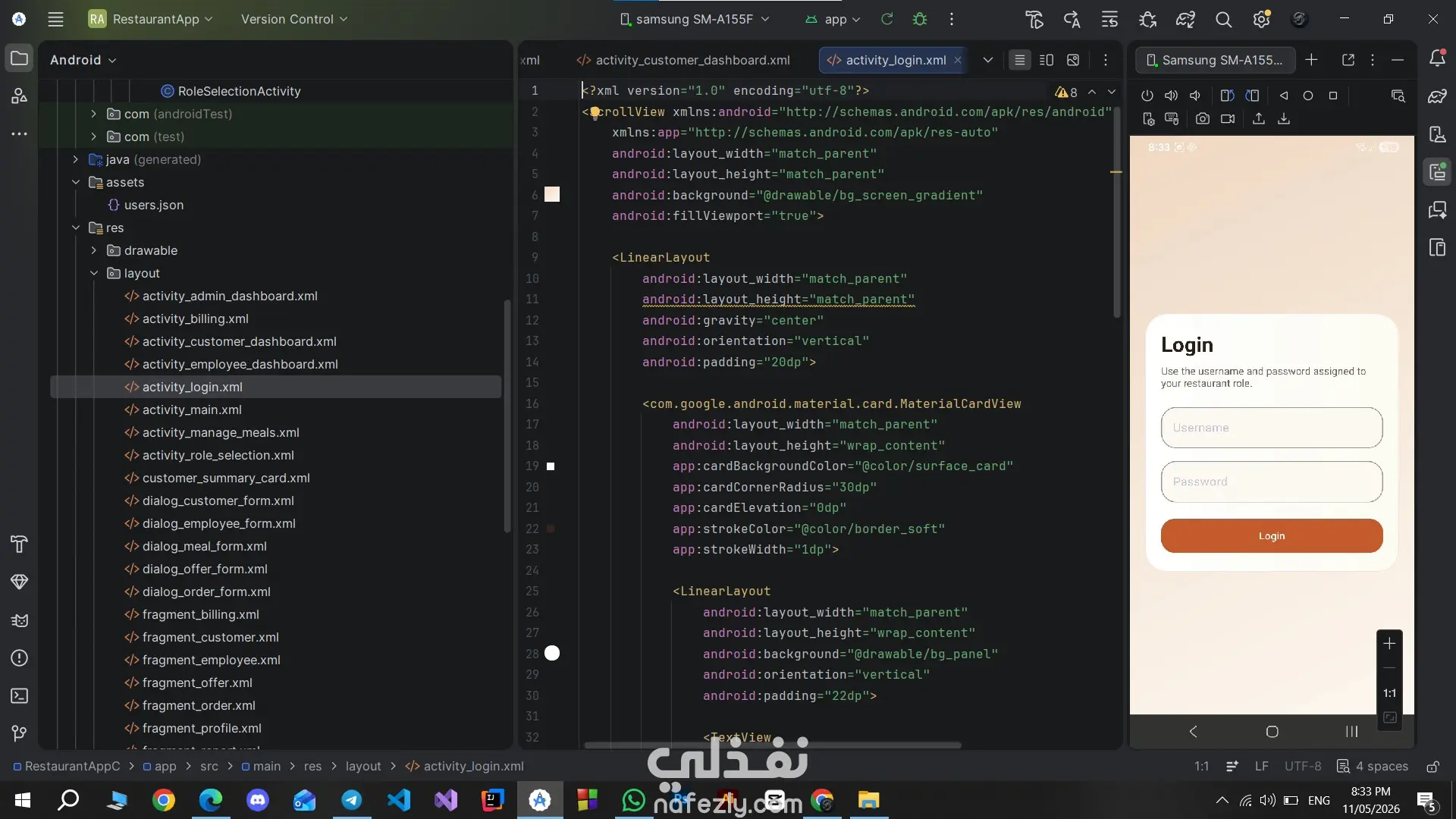Switch editor to Code view

pos(1020,60)
